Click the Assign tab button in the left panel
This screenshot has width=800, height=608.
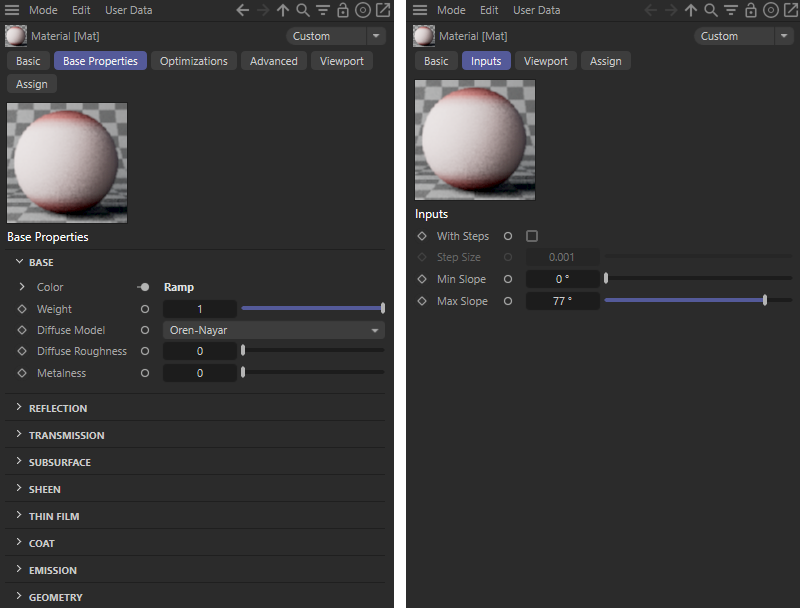32,84
